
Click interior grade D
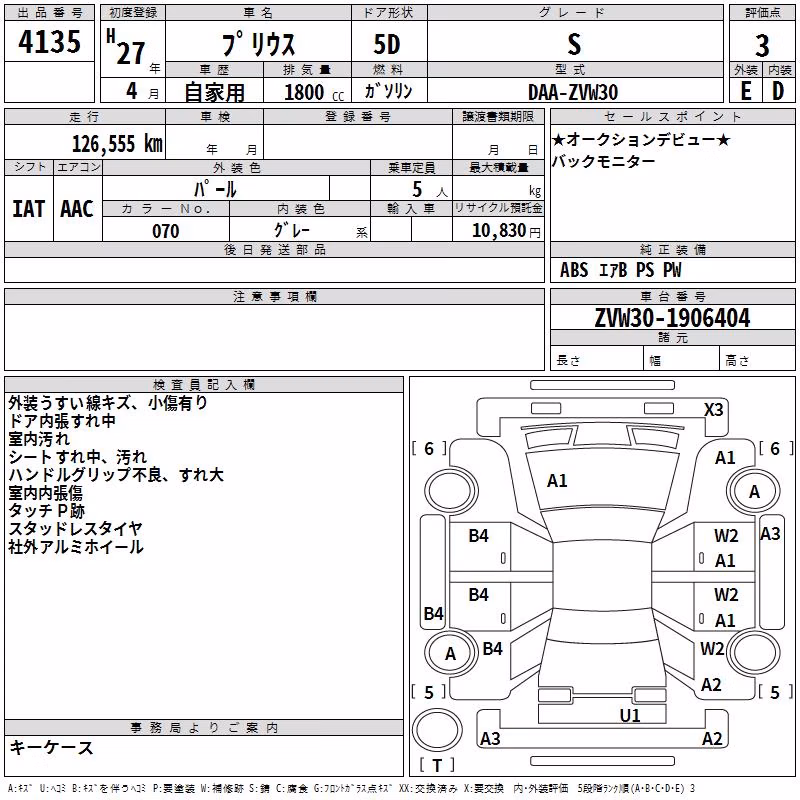pyautogui.click(x=778, y=91)
